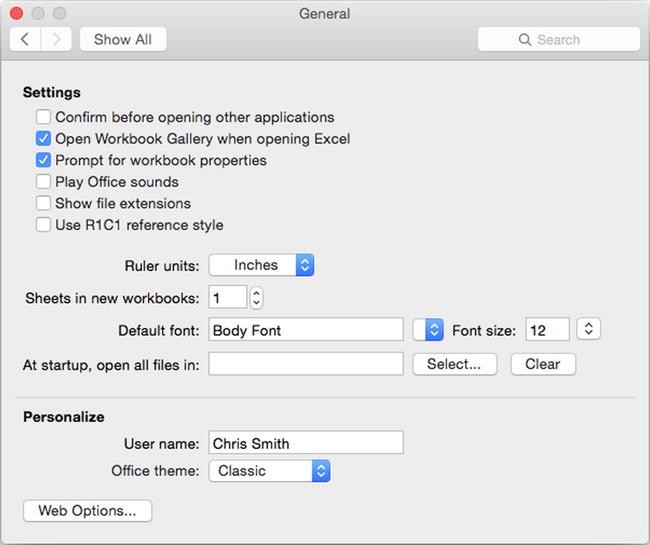Open the Default font dropdown arrow
The image size is (650, 545).
click(x=428, y=330)
